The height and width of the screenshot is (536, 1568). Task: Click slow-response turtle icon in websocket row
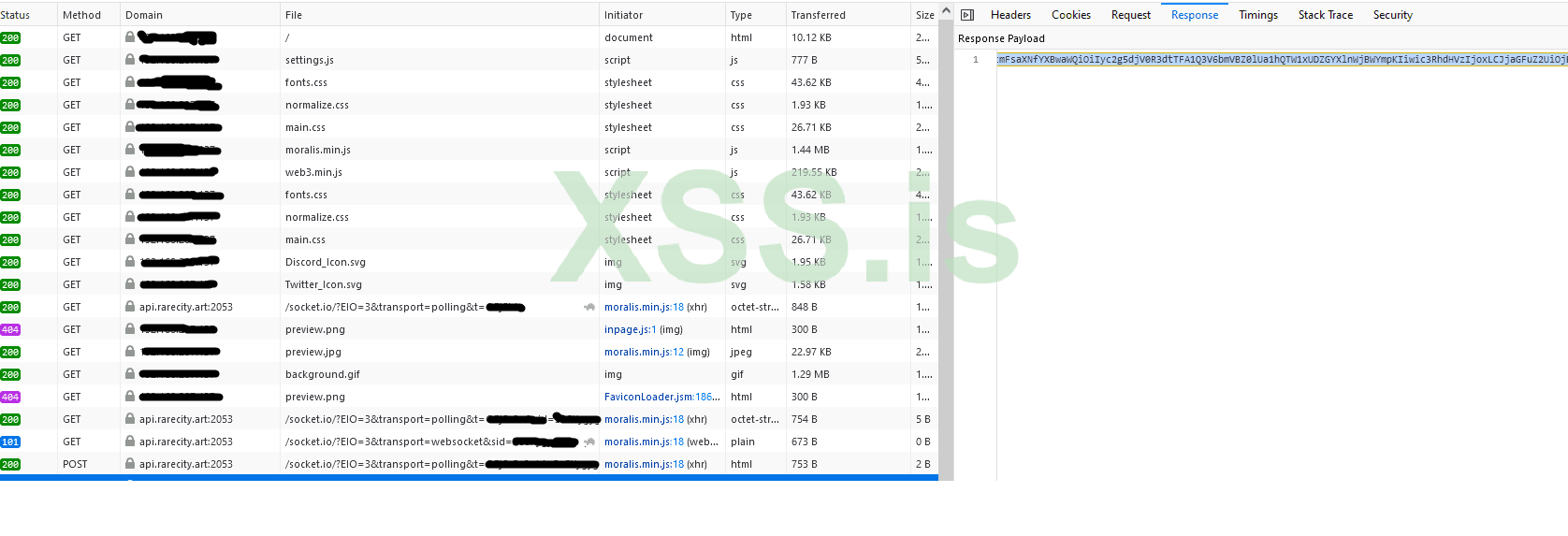pyautogui.click(x=589, y=442)
